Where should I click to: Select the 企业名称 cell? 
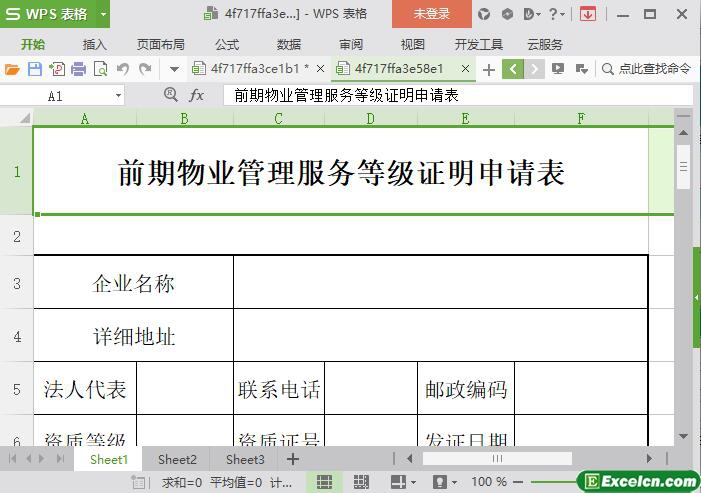[134, 283]
